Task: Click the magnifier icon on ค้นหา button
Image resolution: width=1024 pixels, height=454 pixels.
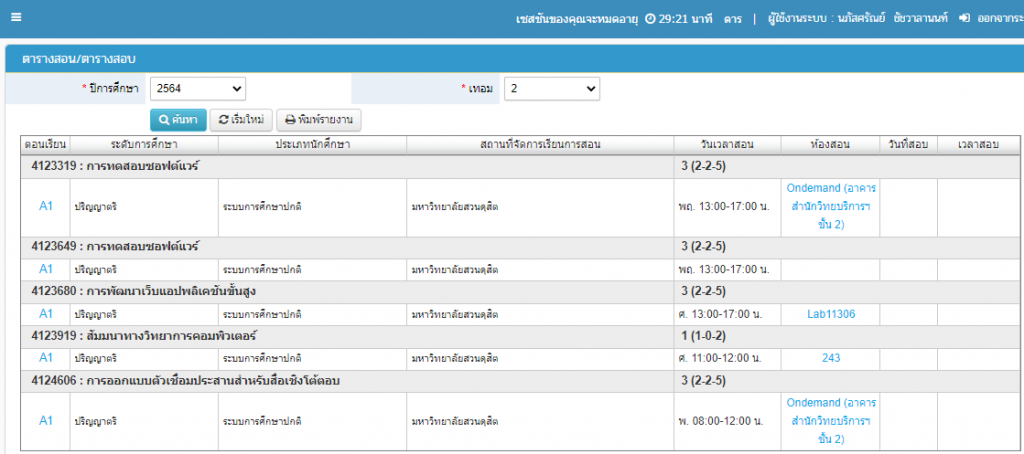Action: [x=164, y=120]
